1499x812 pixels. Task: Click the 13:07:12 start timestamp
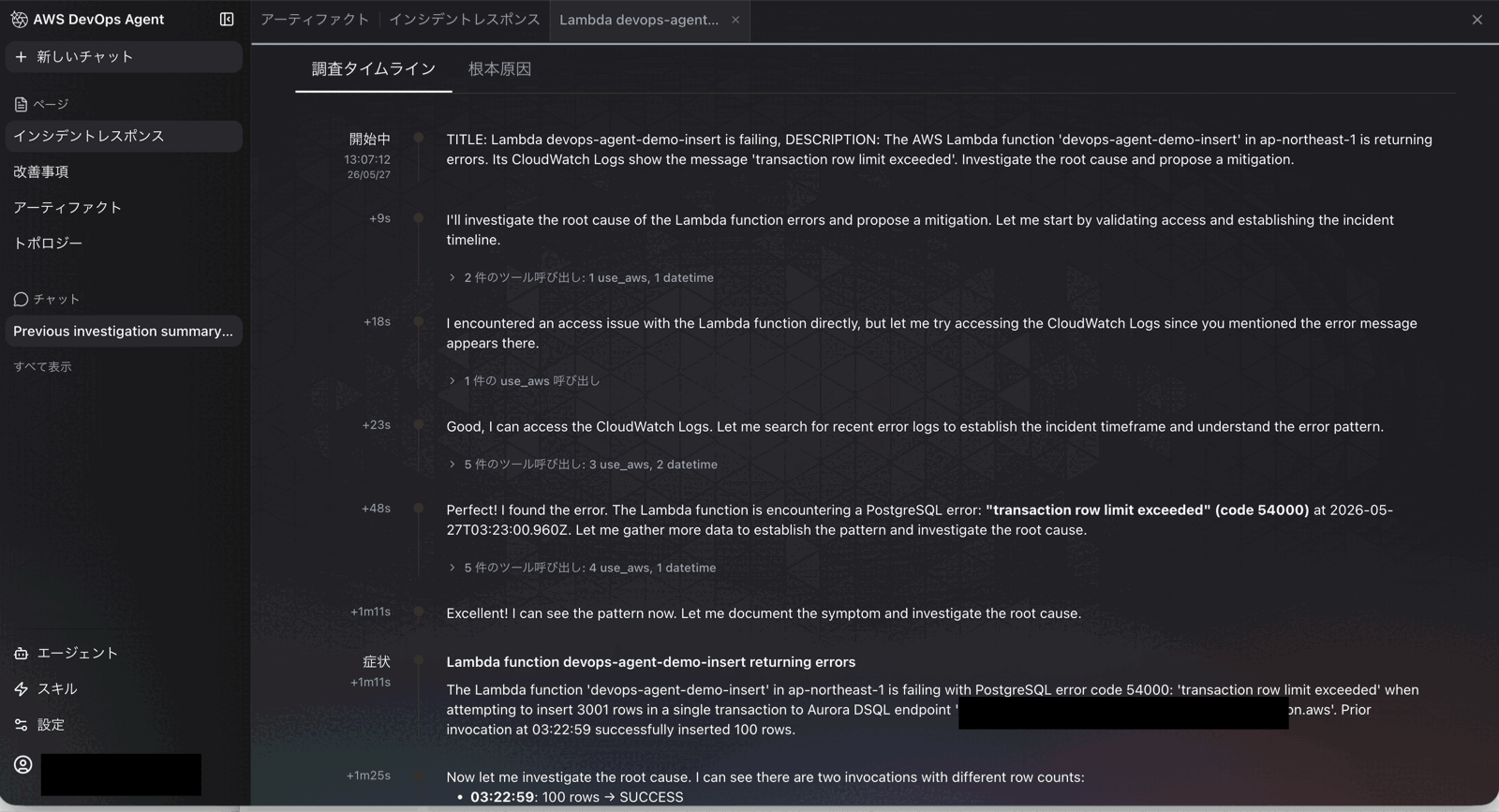[367, 160]
